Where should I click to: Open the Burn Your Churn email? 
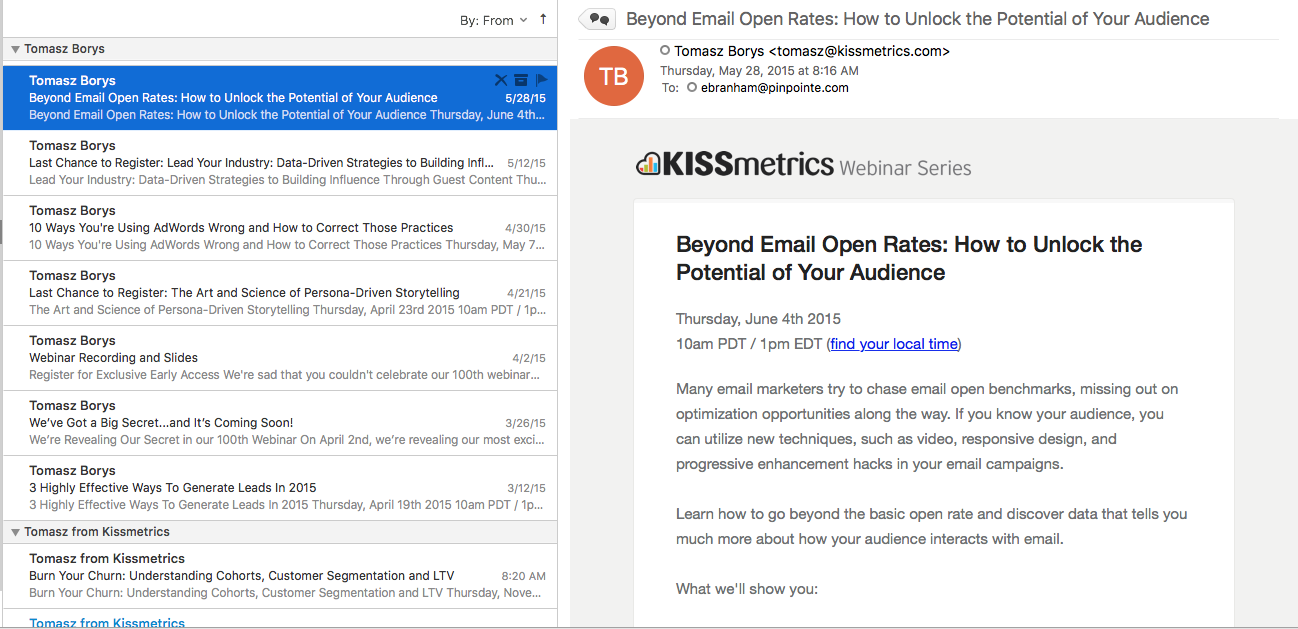click(280, 576)
